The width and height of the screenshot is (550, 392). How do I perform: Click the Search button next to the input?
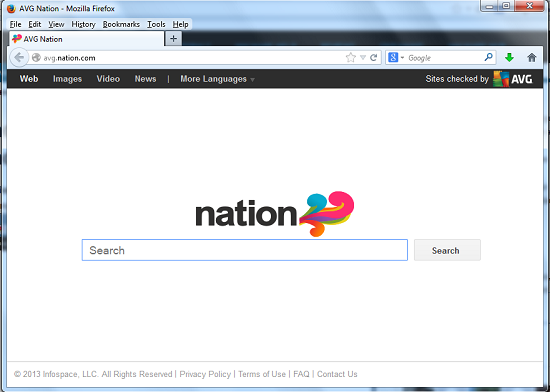coord(447,250)
